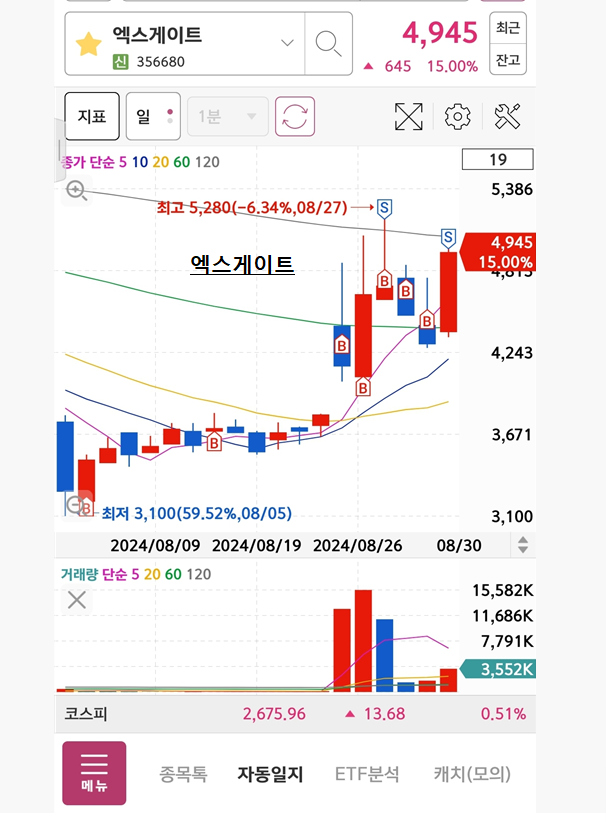Open the 1분 interval dropdown

[x=228, y=116]
